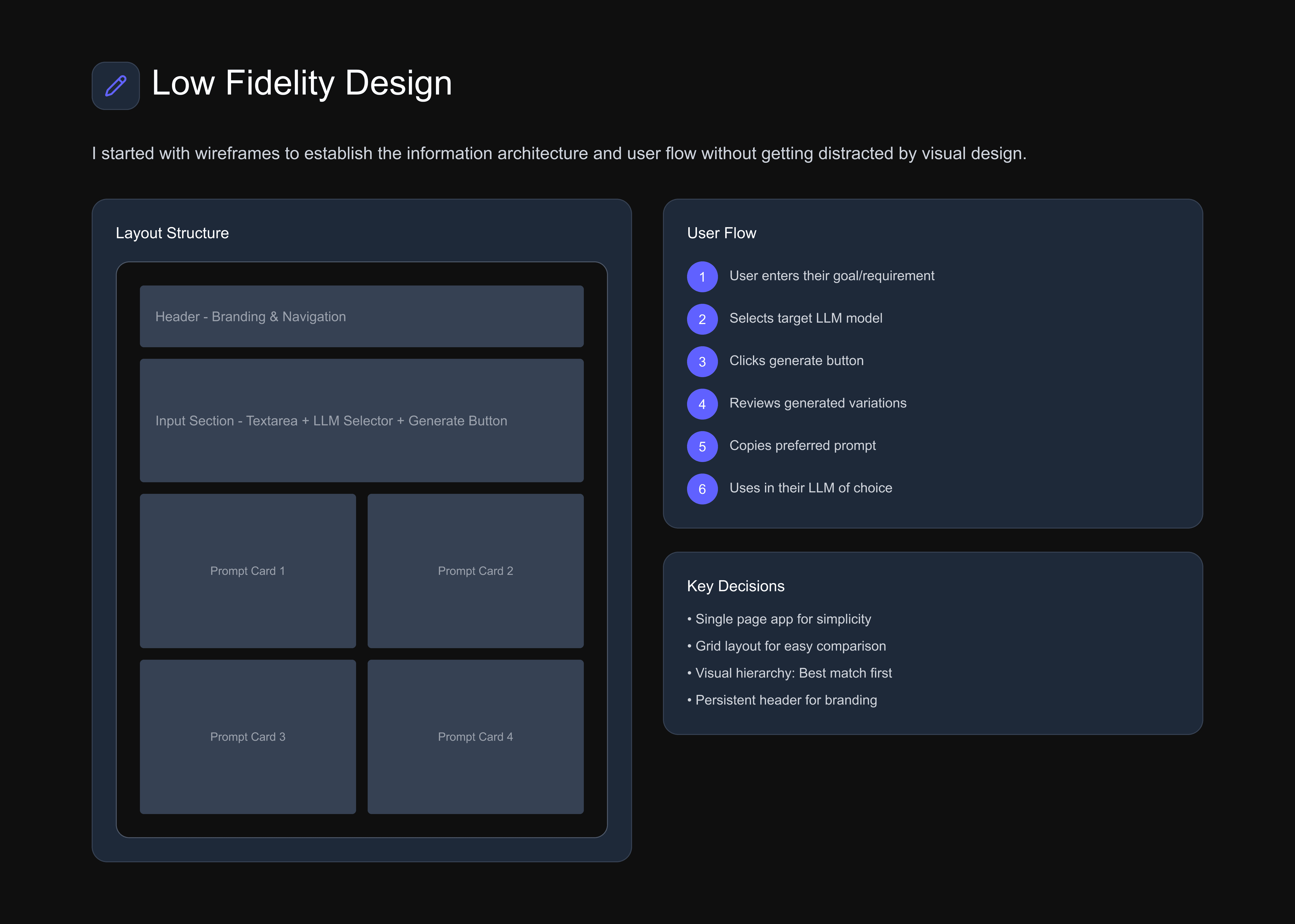Click the Low Fidelity Design title
This screenshot has height=924, width=1295.
[x=302, y=83]
